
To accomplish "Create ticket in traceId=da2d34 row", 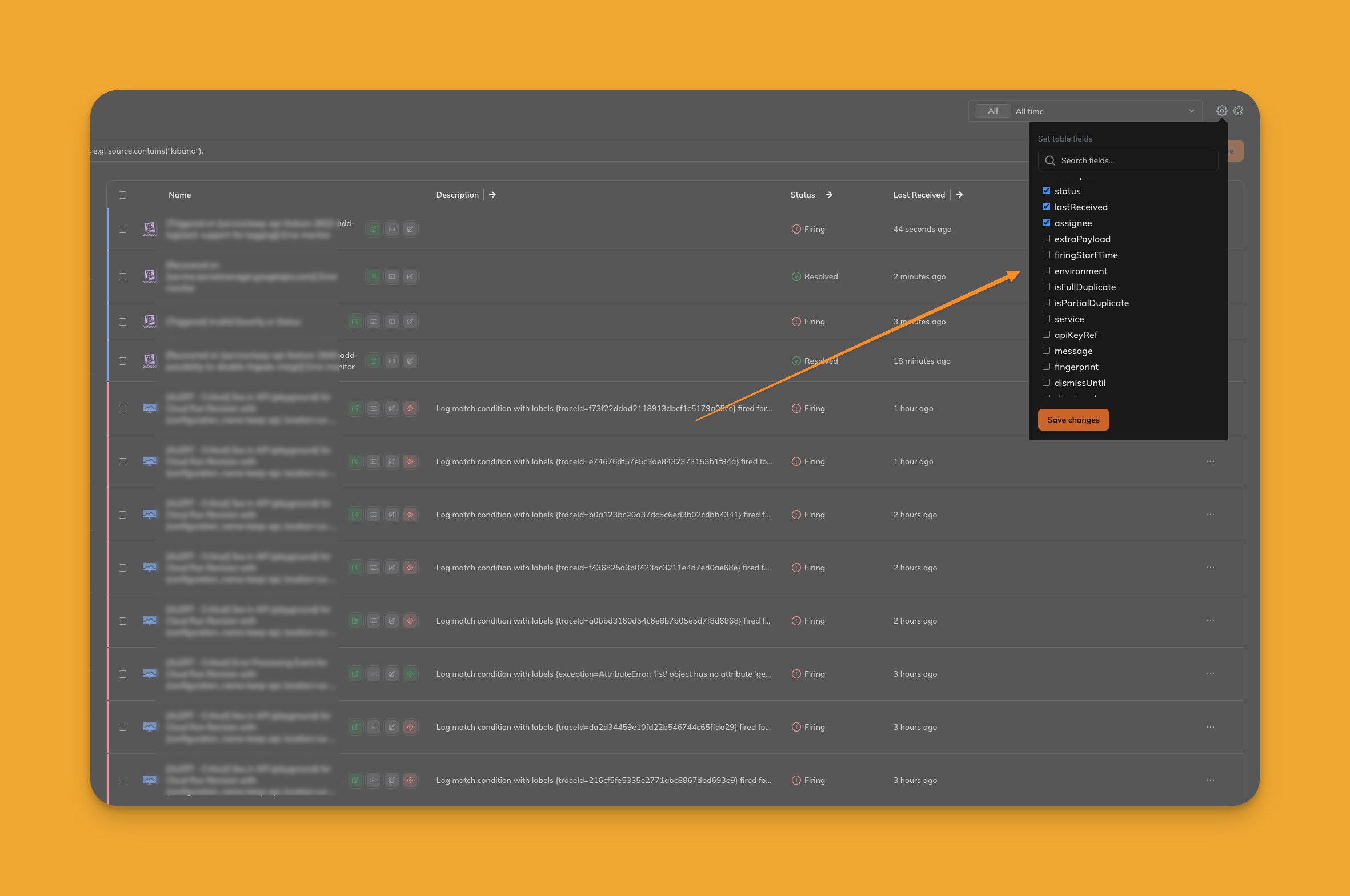I will click(373, 728).
